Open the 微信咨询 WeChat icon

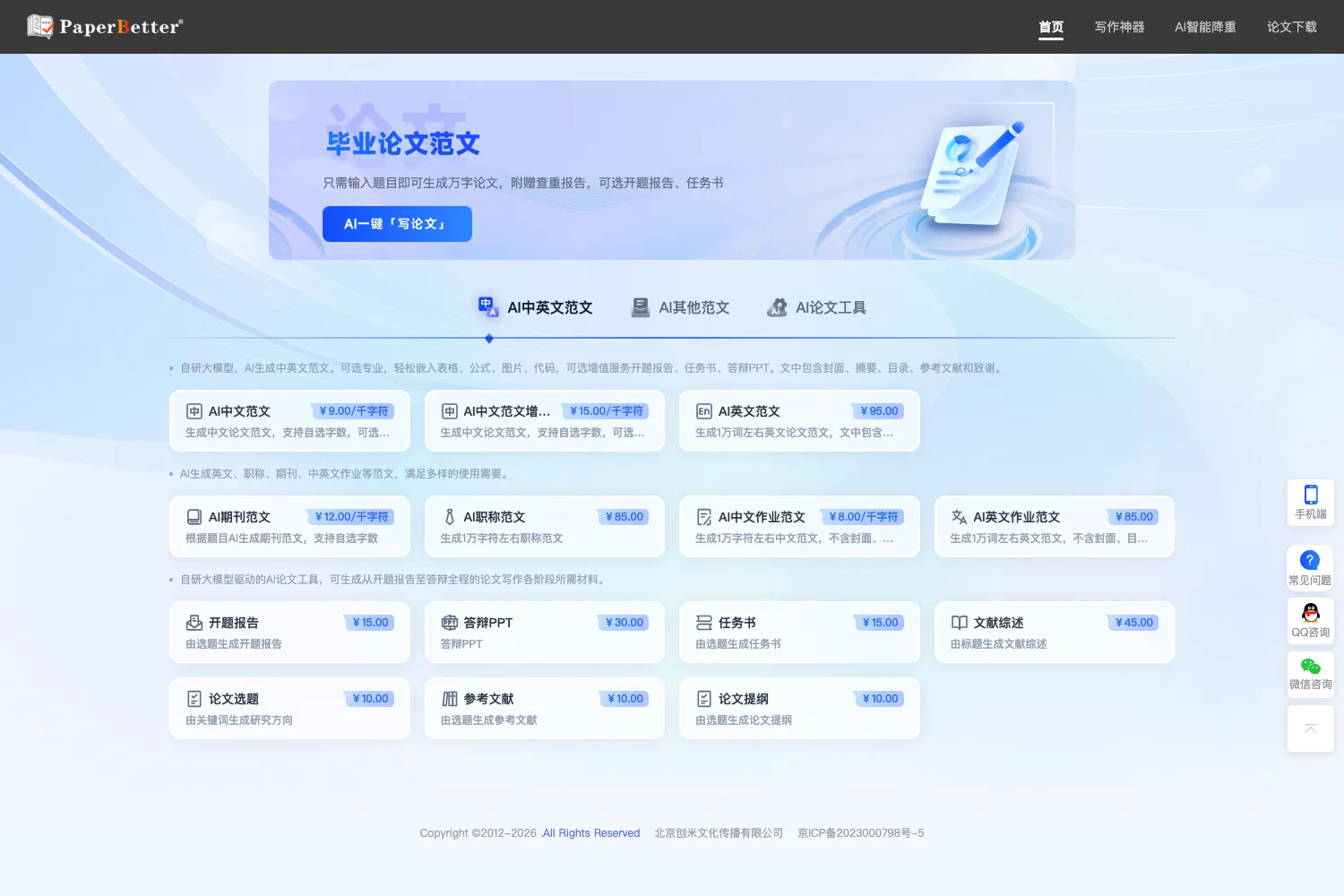pyautogui.click(x=1311, y=666)
